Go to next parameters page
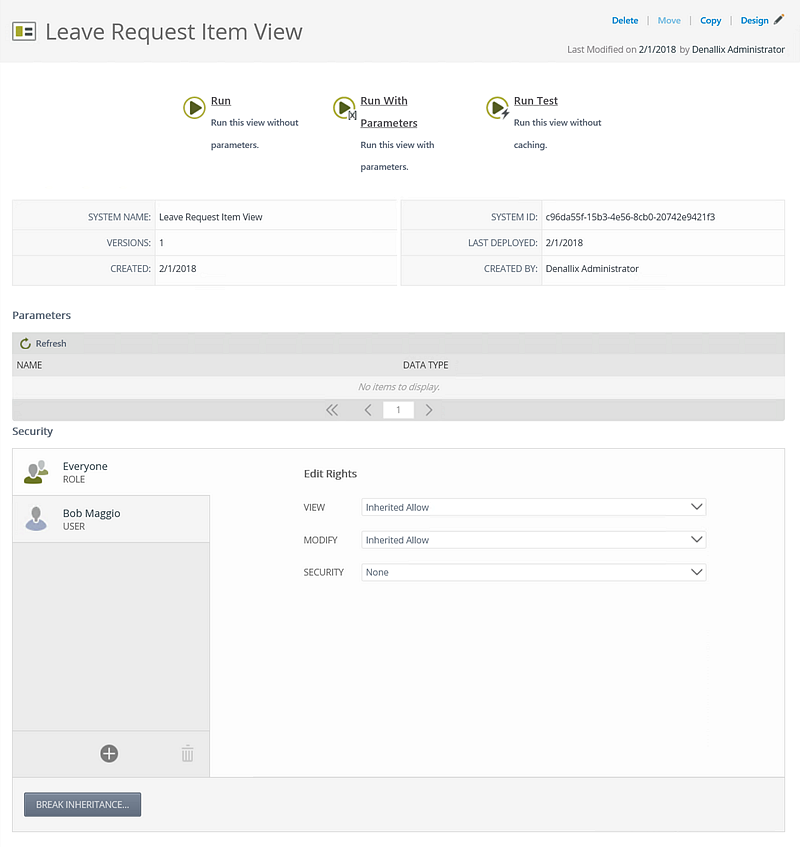Screen dimensions: 800x847 429,410
